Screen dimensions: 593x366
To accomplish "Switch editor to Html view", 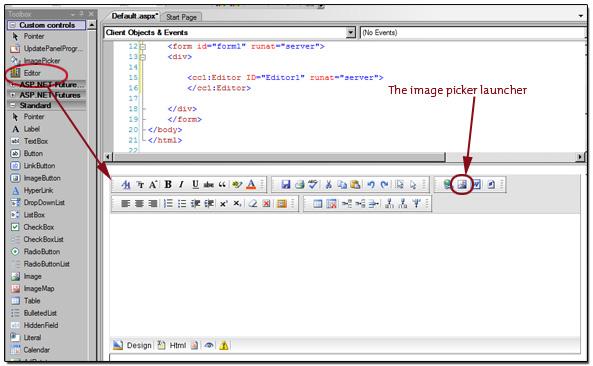I will 172,345.
